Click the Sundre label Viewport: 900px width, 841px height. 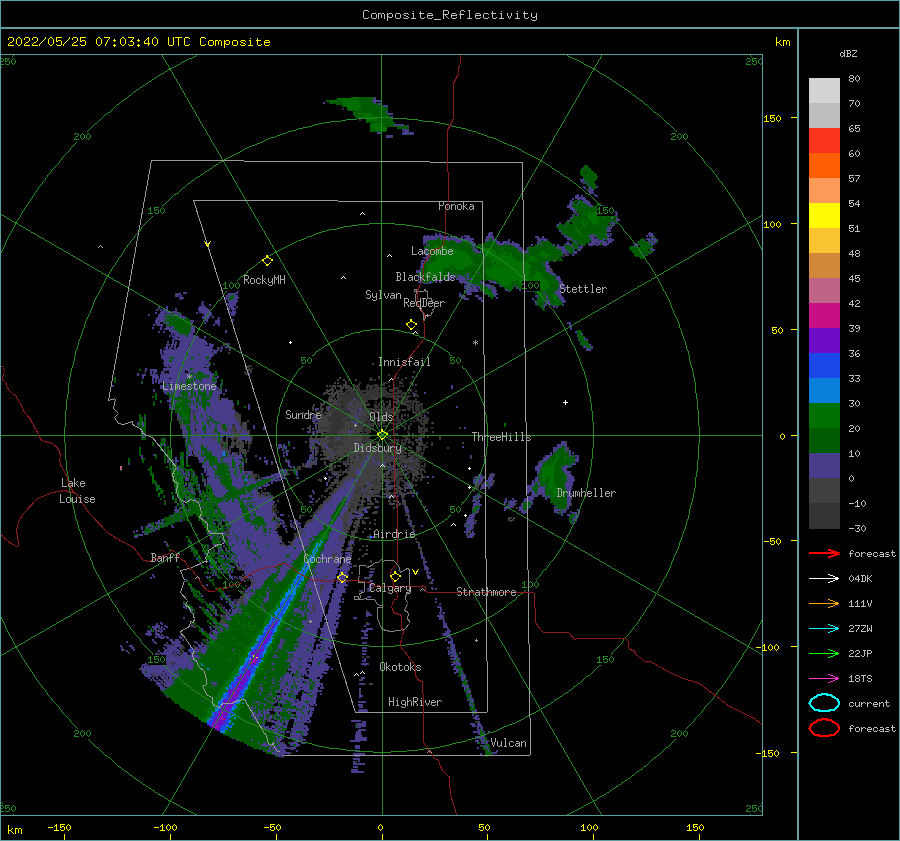click(303, 414)
